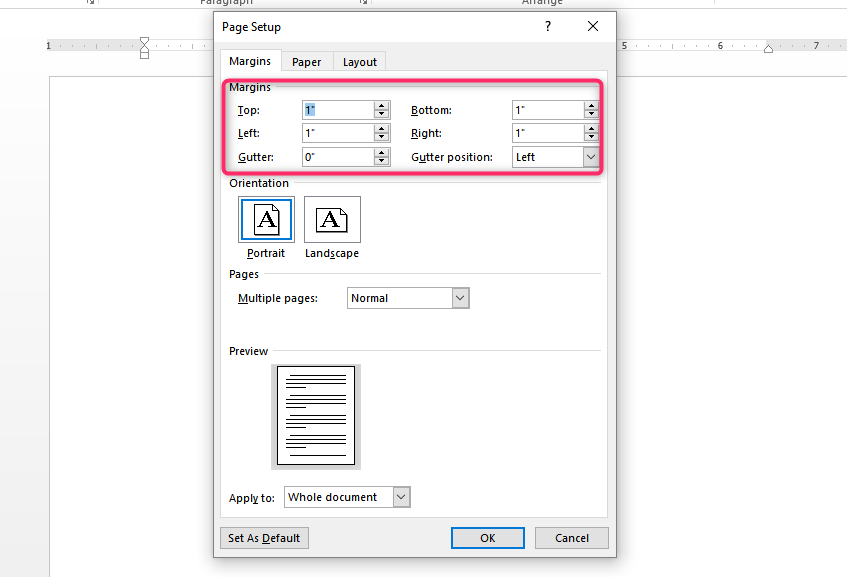Click the Cancel button
Screen dimensions: 847x577
click(572, 538)
